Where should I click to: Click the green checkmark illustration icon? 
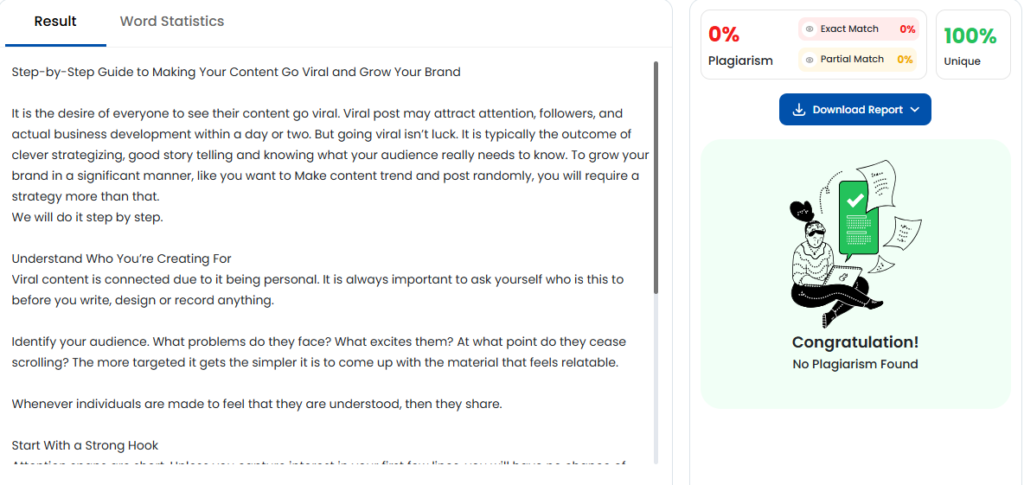tap(855, 200)
